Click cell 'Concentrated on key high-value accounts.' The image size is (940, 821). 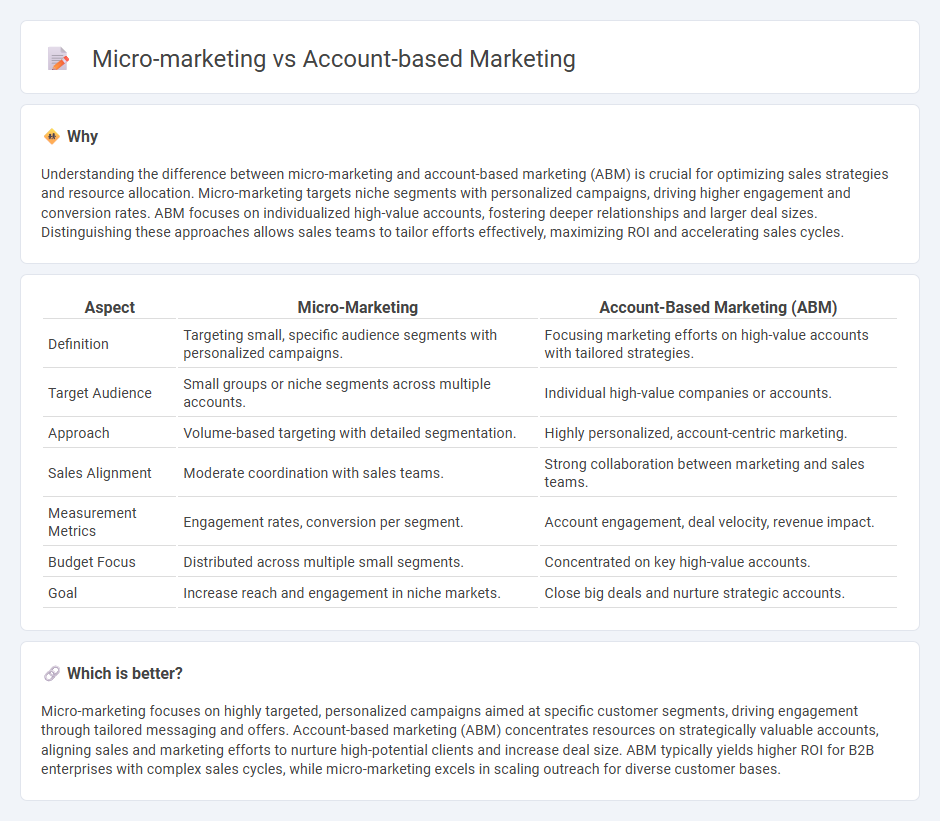[x=718, y=562]
